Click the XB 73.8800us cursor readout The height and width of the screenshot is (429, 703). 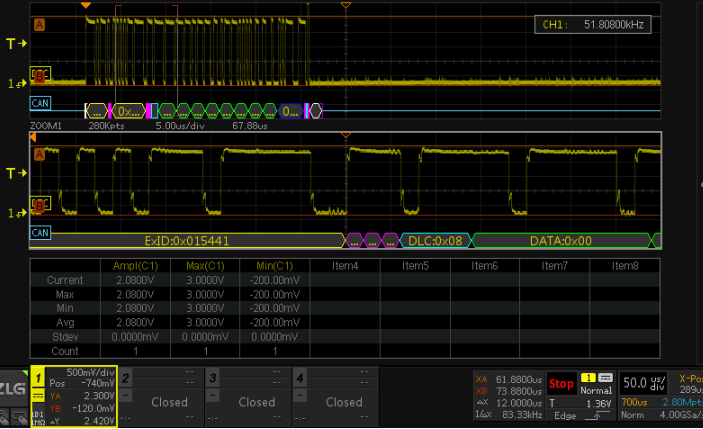click(509, 391)
